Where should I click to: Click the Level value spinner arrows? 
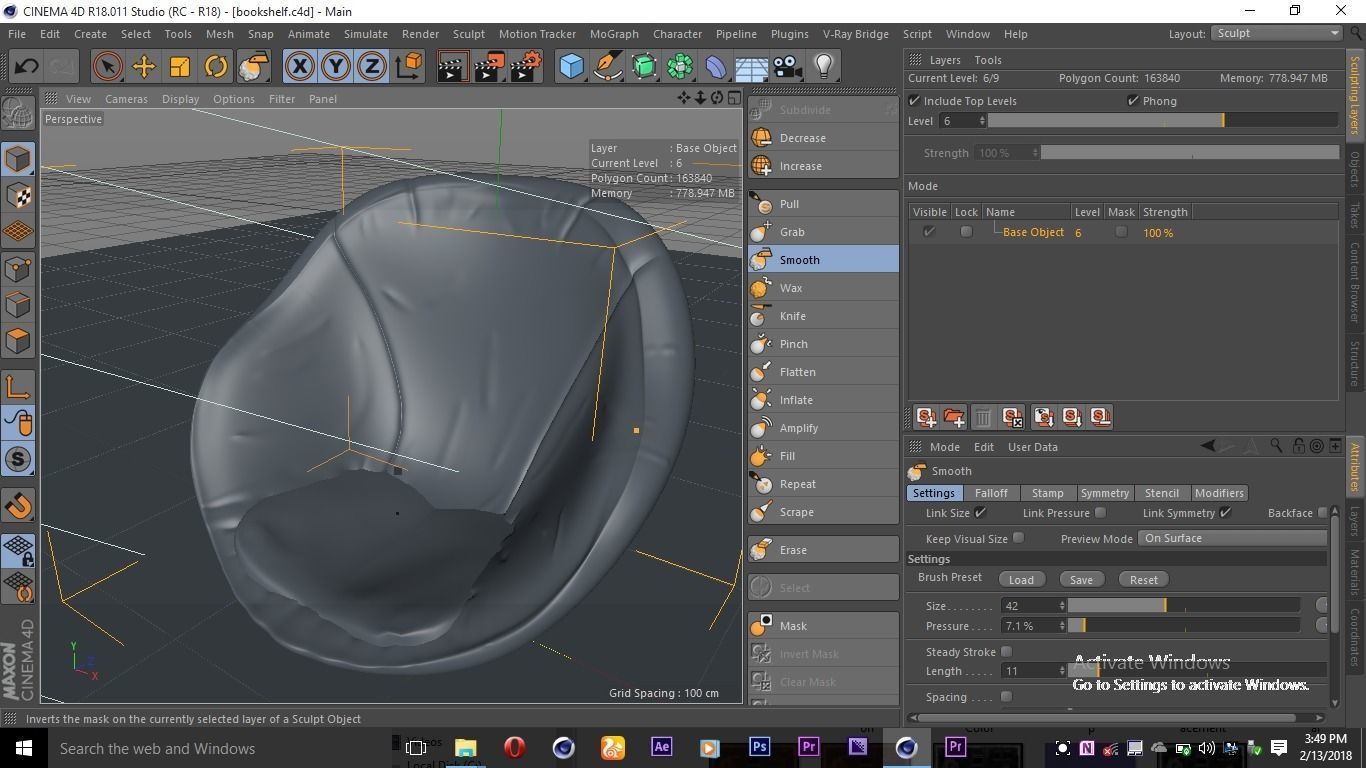click(x=982, y=121)
